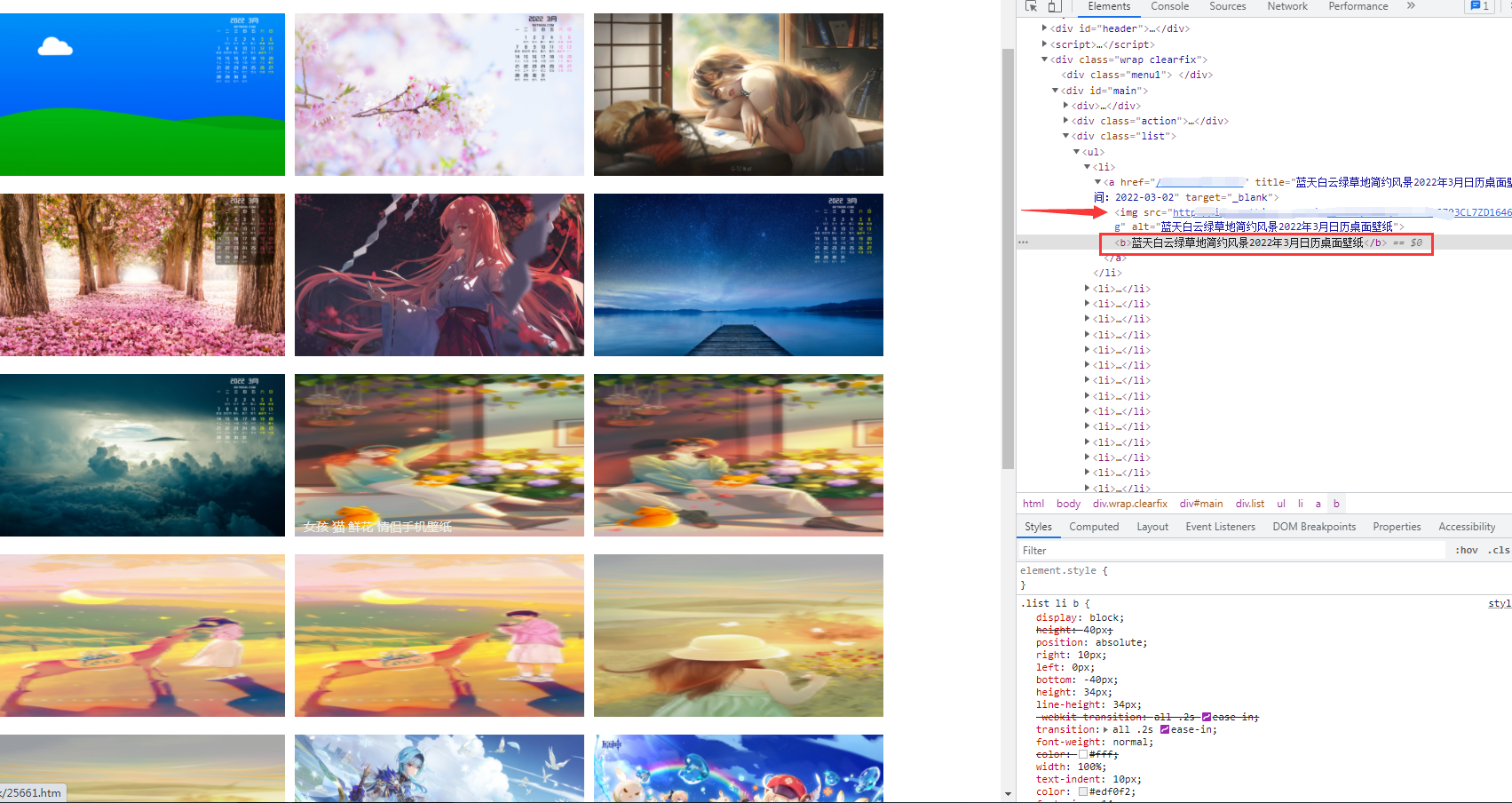Image resolution: width=1512 pixels, height=803 pixels.
Task: Select html in the breadcrumb bar
Action: pos(1033,504)
